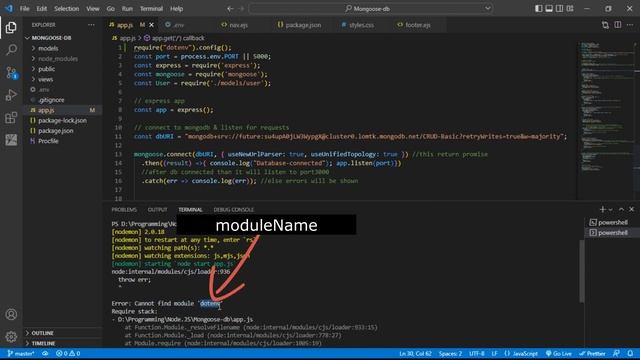
Task: Click Ln 30, Col 62 cursor position
Action: click(x=415, y=353)
